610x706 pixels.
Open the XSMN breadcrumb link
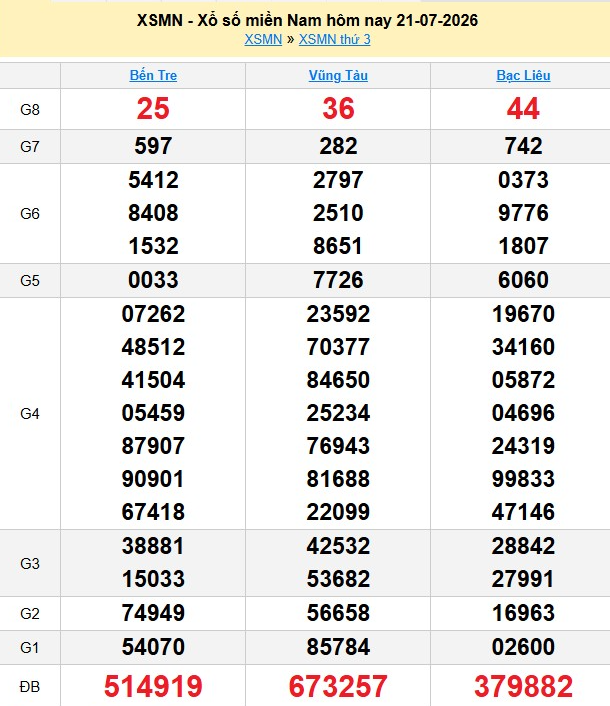(263, 40)
